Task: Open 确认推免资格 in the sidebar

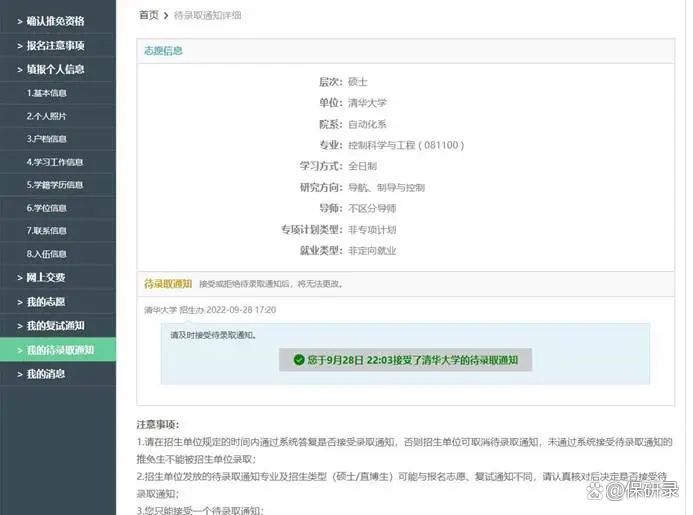Action: pos(55,21)
